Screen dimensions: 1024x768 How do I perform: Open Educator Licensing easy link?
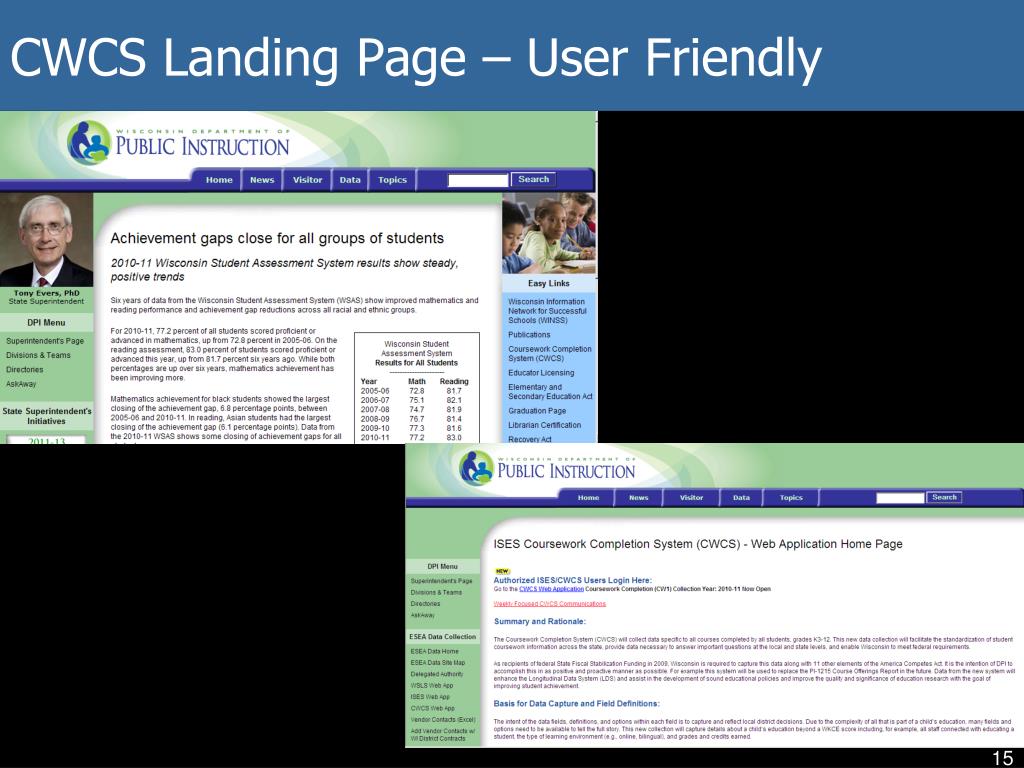tap(541, 373)
